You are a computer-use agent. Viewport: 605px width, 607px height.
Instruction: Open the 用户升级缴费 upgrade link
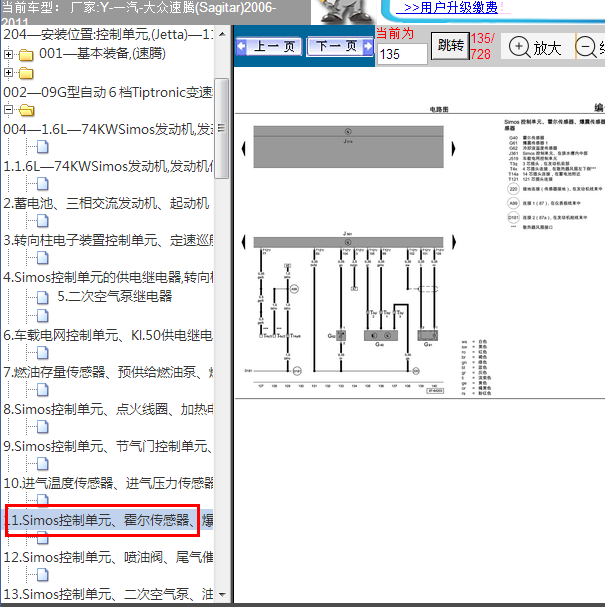coord(451,7)
